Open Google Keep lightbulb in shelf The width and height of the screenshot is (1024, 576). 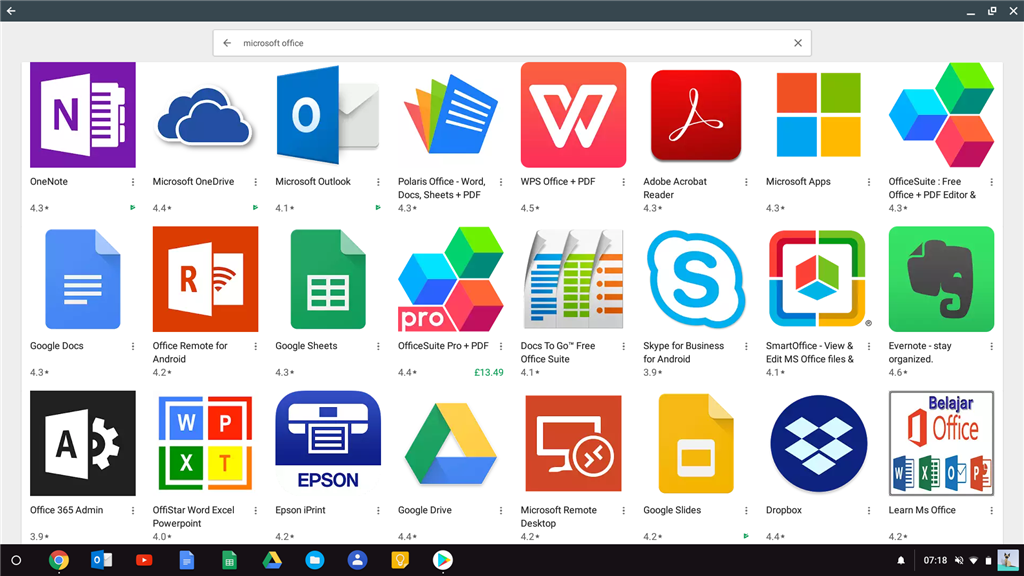point(400,560)
